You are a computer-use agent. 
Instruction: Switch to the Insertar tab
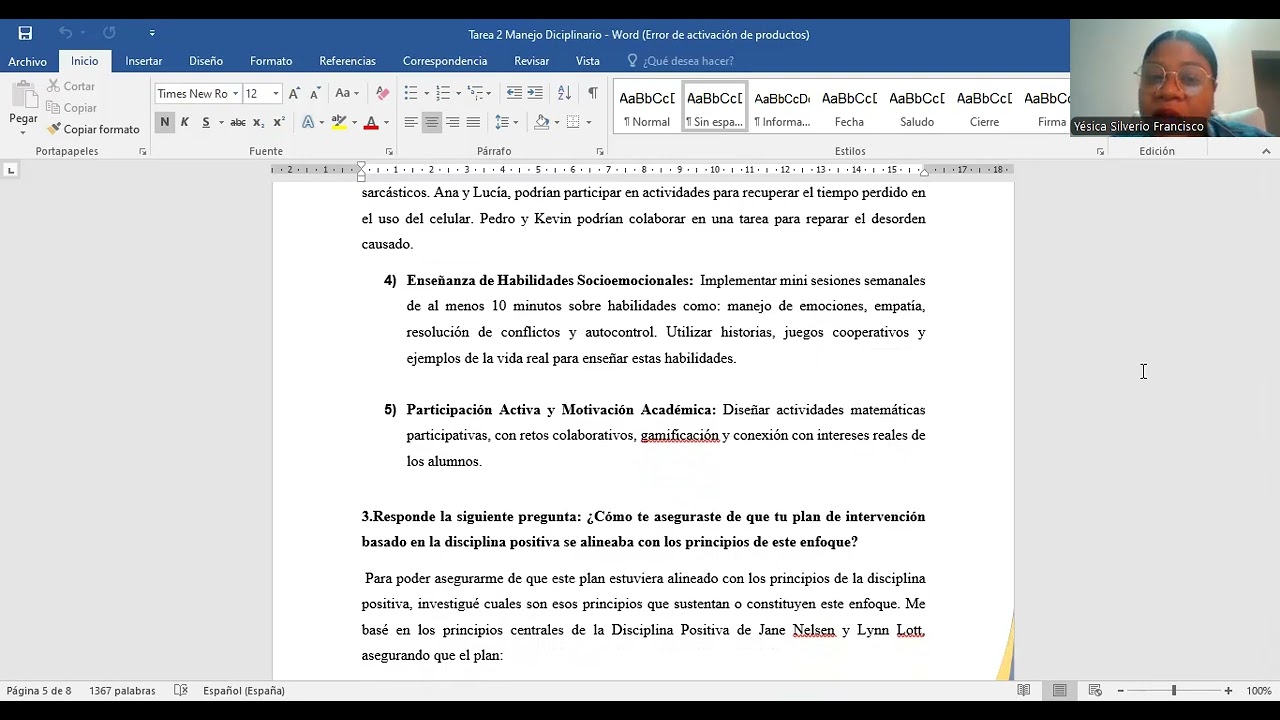(x=144, y=61)
